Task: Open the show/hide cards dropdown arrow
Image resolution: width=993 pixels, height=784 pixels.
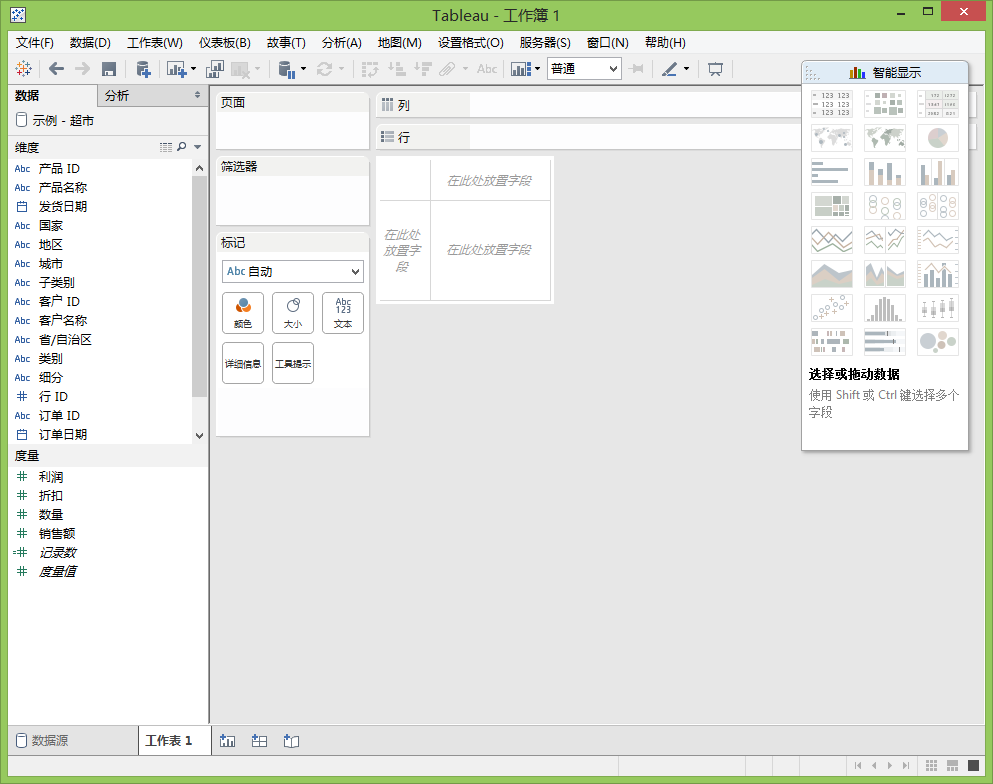Action: [x=538, y=68]
